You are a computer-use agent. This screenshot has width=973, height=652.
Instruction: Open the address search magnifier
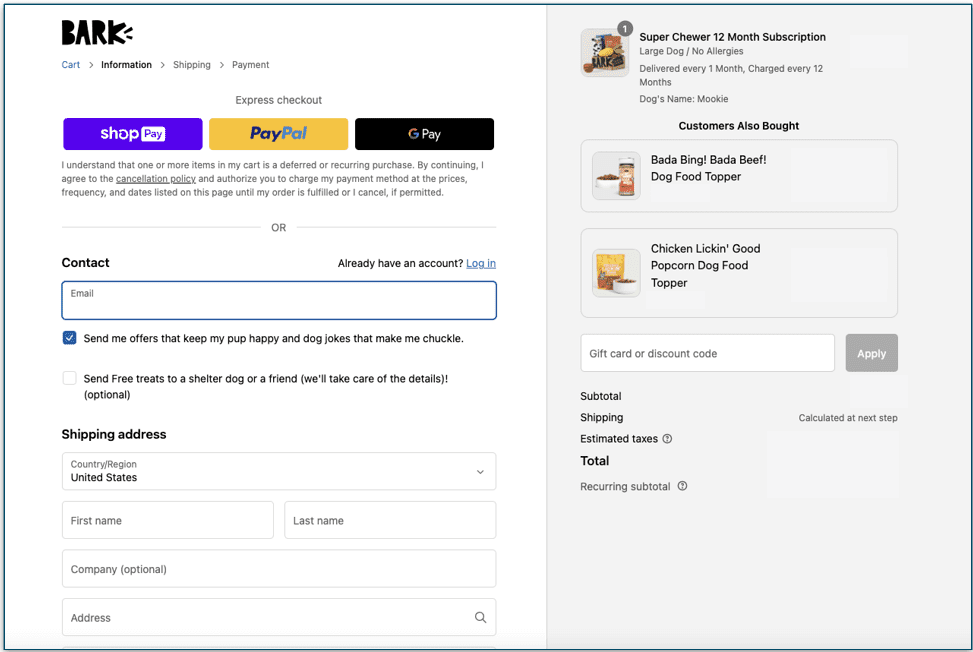480,617
